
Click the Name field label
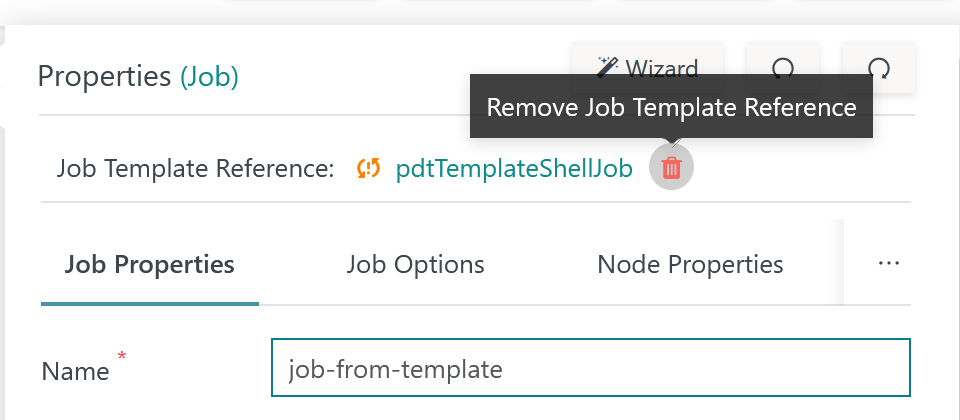(x=75, y=371)
